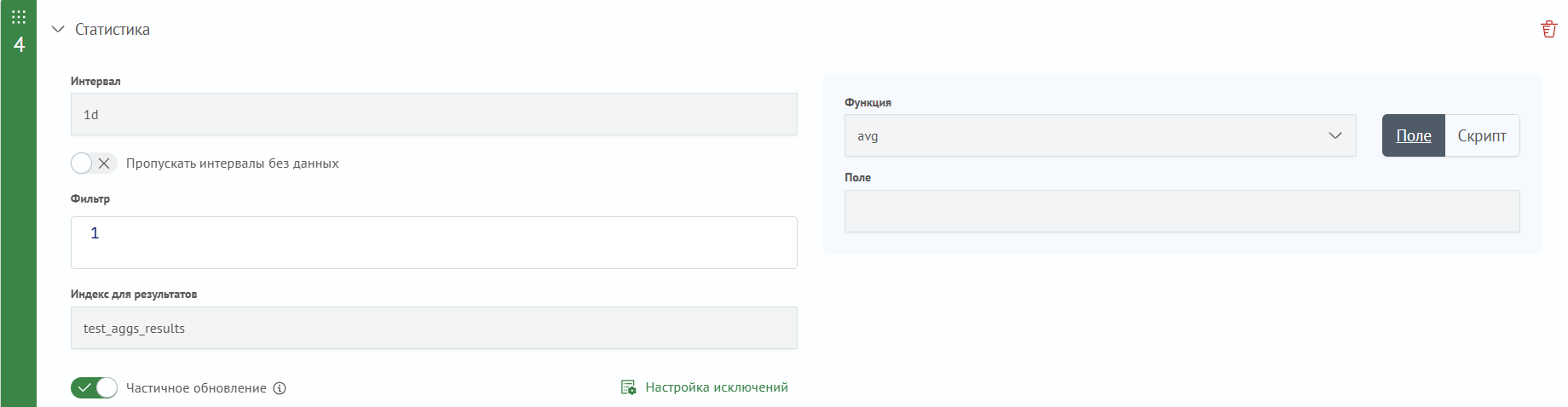Viewport: 1568px width, 407px height.
Task: Click the Пропускать интервалы без данных label
Action: 233,163
